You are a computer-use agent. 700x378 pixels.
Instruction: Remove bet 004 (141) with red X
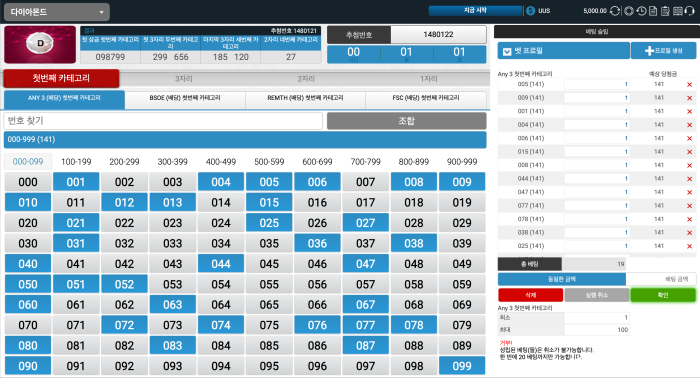689,125
